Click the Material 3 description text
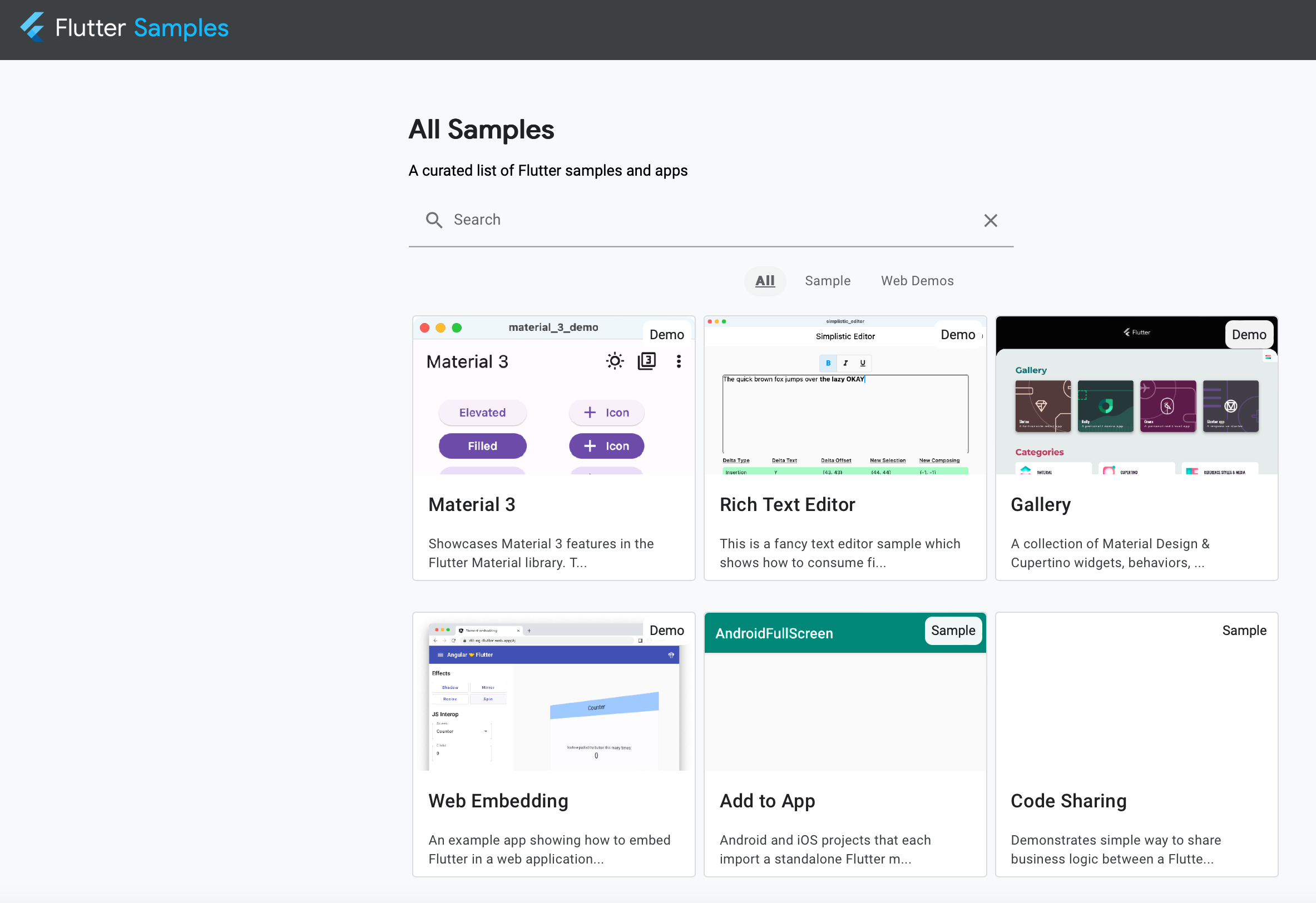The width and height of the screenshot is (1316, 903). 541,553
